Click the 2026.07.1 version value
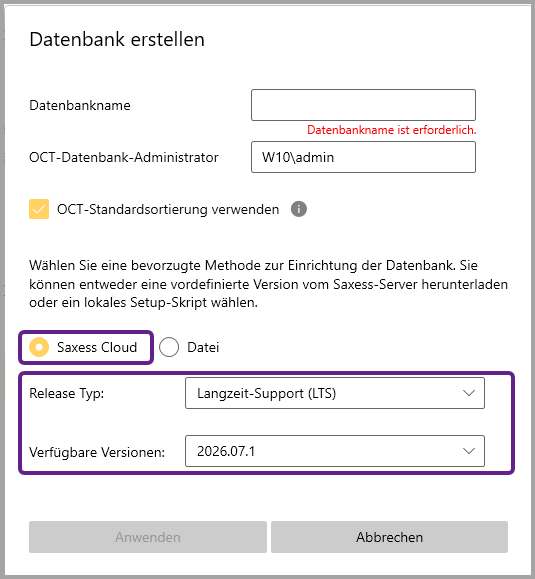The height and width of the screenshot is (579, 535). [226, 451]
